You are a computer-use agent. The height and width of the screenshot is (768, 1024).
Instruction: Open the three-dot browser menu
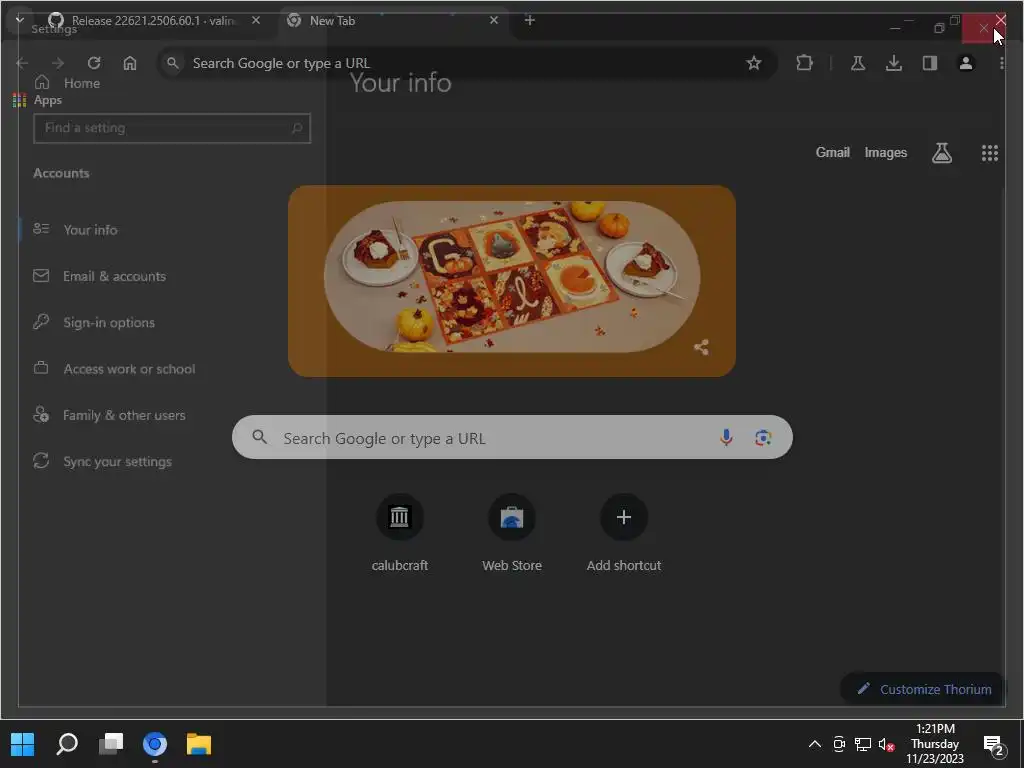click(x=1001, y=63)
